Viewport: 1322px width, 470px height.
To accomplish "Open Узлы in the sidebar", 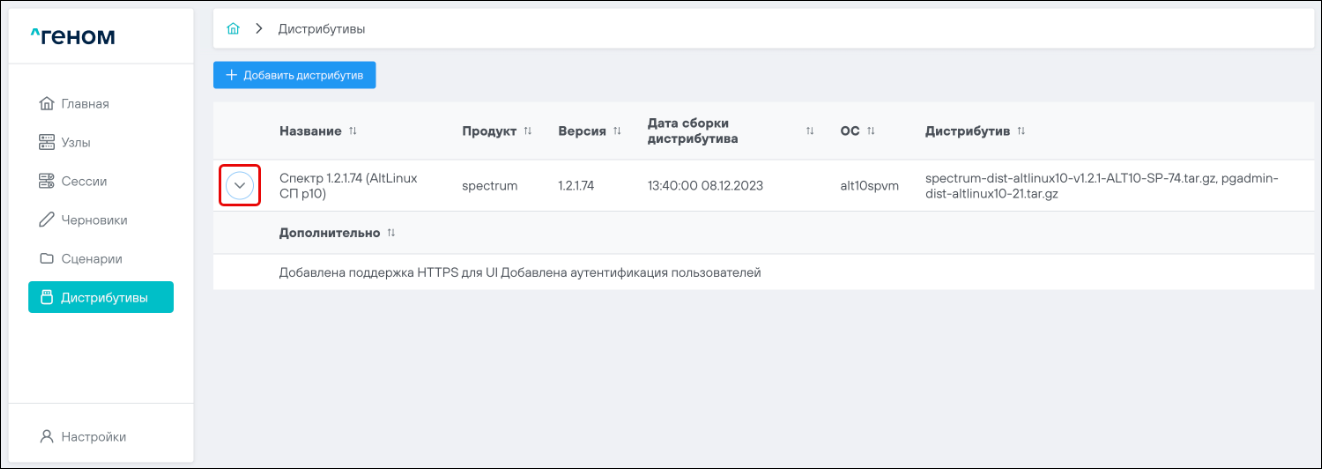I will 76,143.
